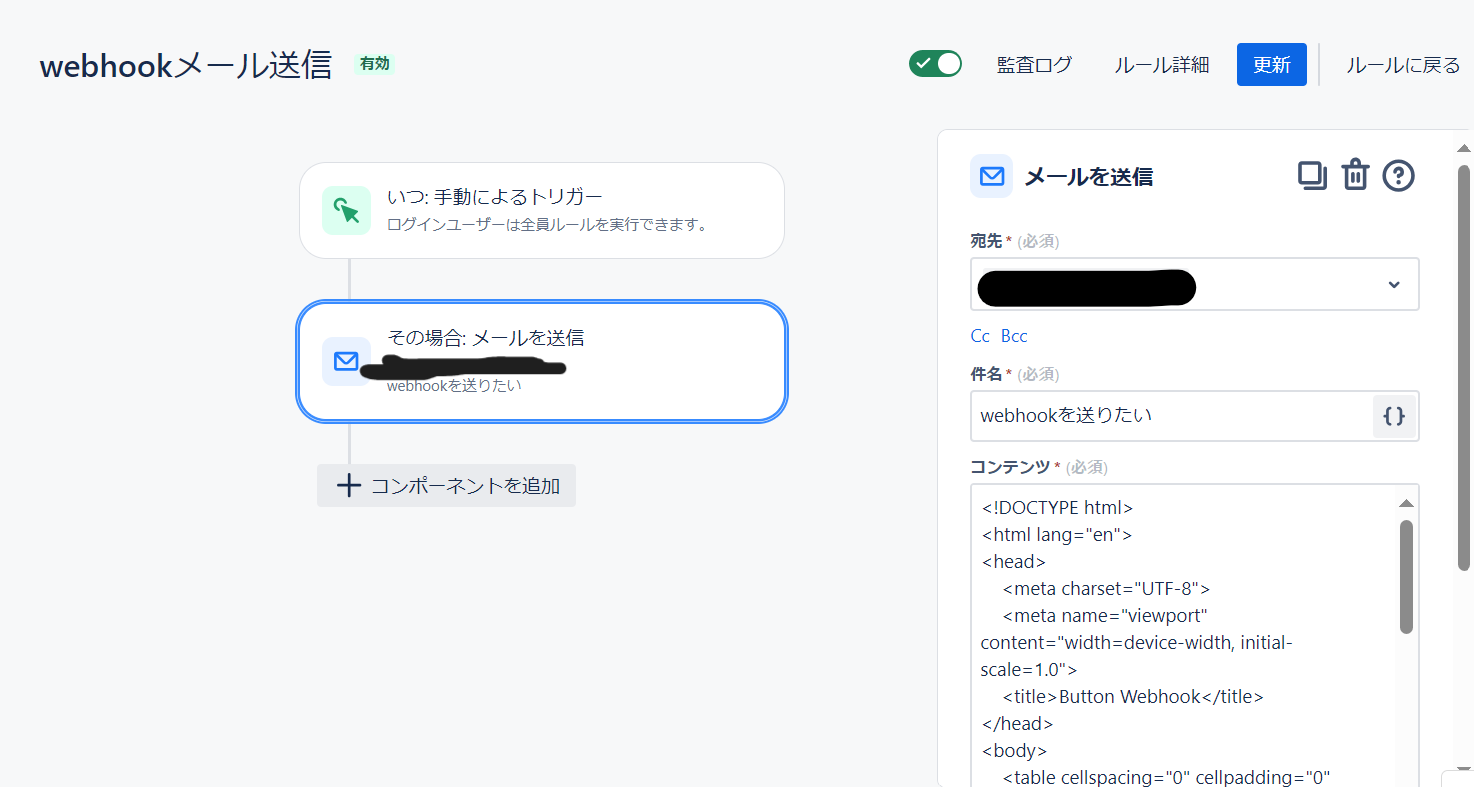Click the <meta charset="UTF-8"> line

pos(1106,588)
